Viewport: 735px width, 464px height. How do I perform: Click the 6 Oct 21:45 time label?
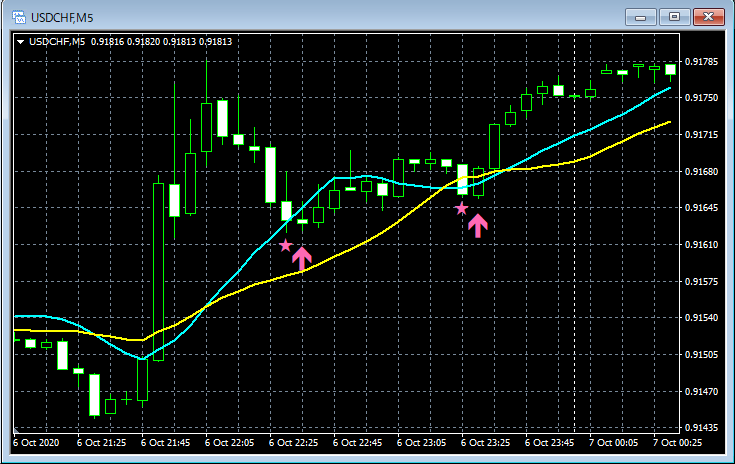165,442
